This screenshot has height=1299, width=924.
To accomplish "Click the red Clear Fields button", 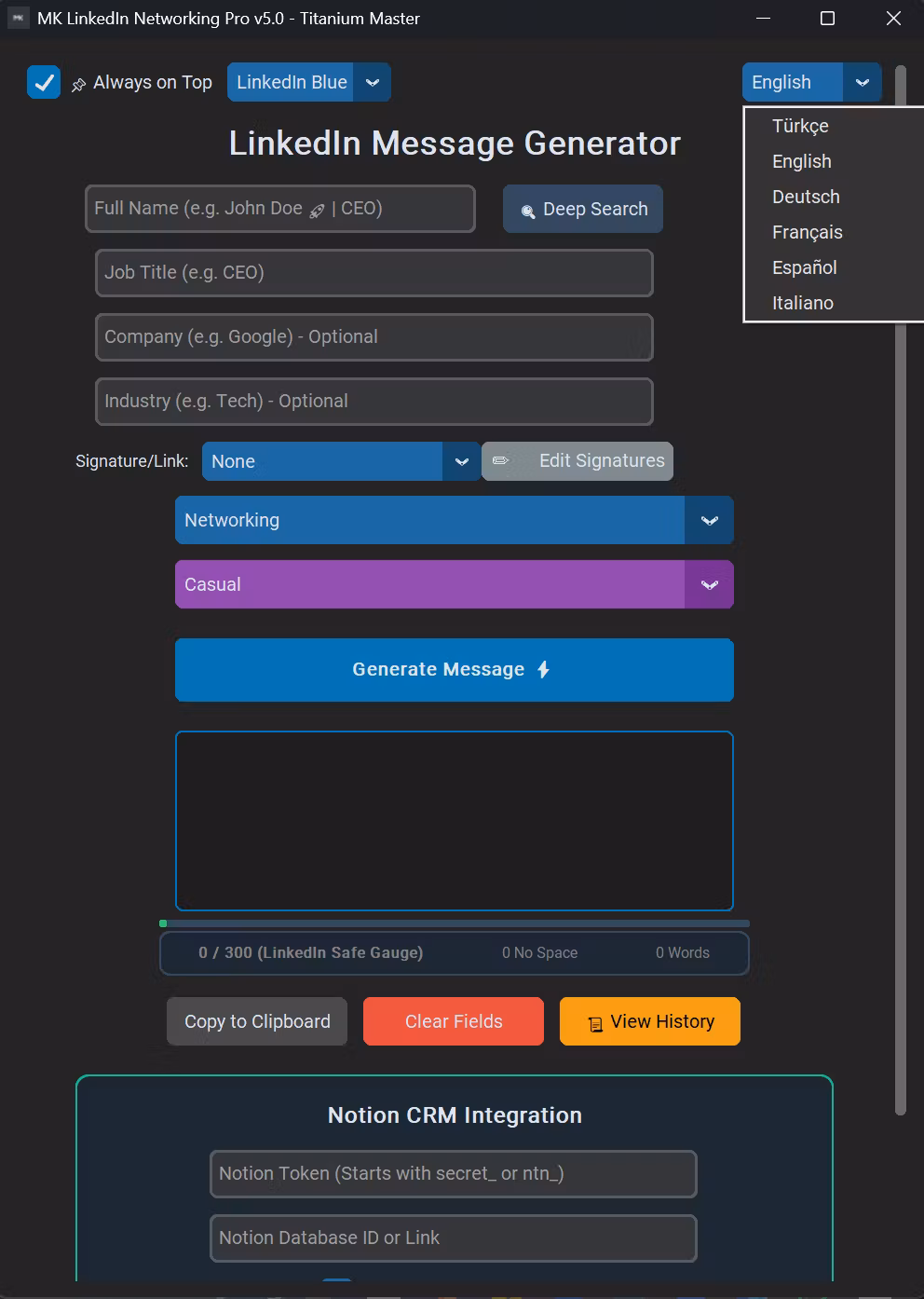I will click(454, 1021).
